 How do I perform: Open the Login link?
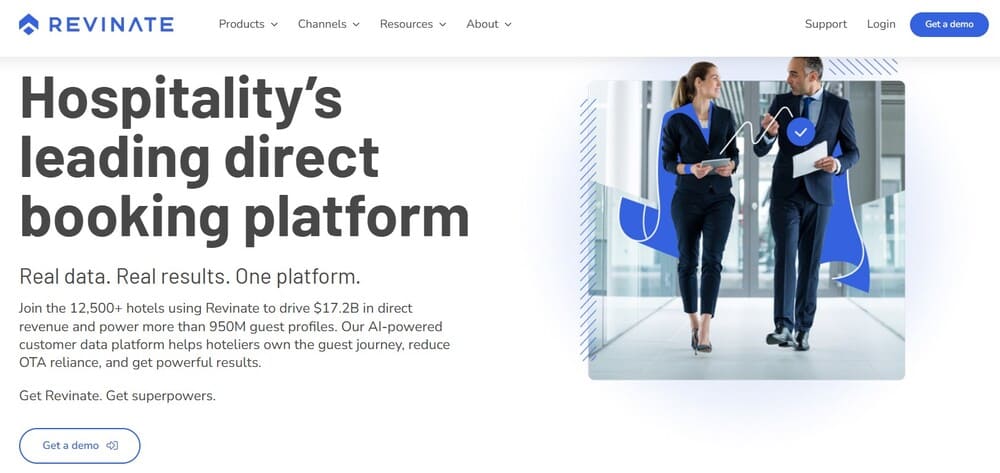tap(881, 24)
